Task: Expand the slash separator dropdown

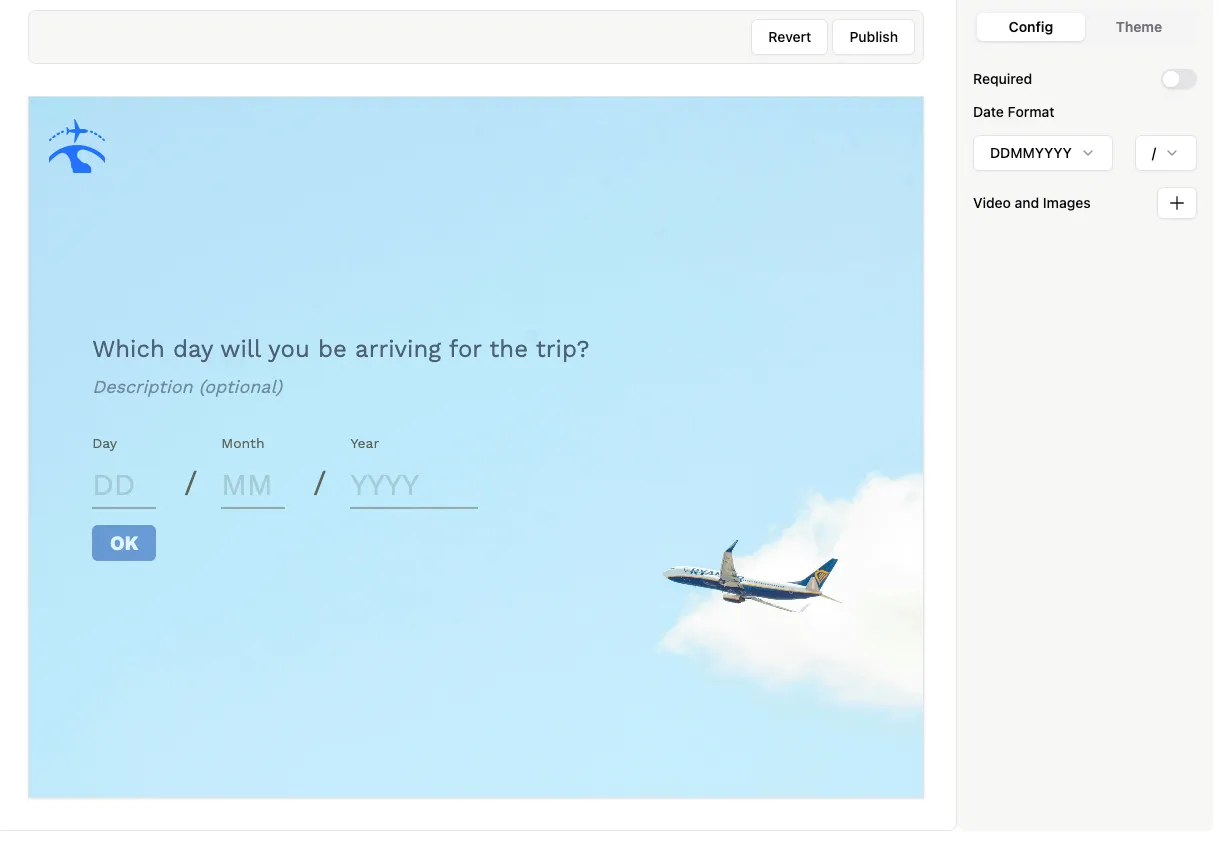Action: coord(1165,153)
